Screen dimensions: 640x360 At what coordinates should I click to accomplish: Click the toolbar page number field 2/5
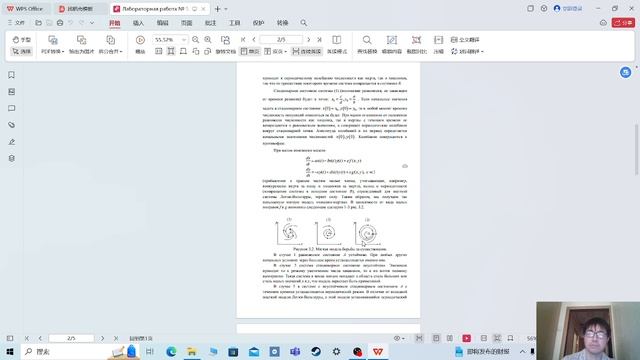click(281, 40)
